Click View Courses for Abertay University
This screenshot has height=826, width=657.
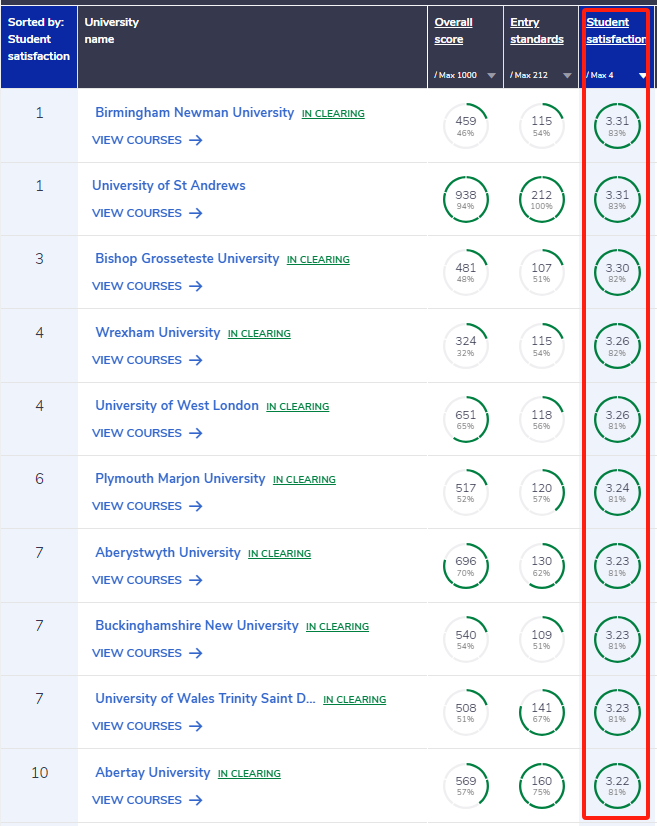pyautogui.click(x=148, y=800)
